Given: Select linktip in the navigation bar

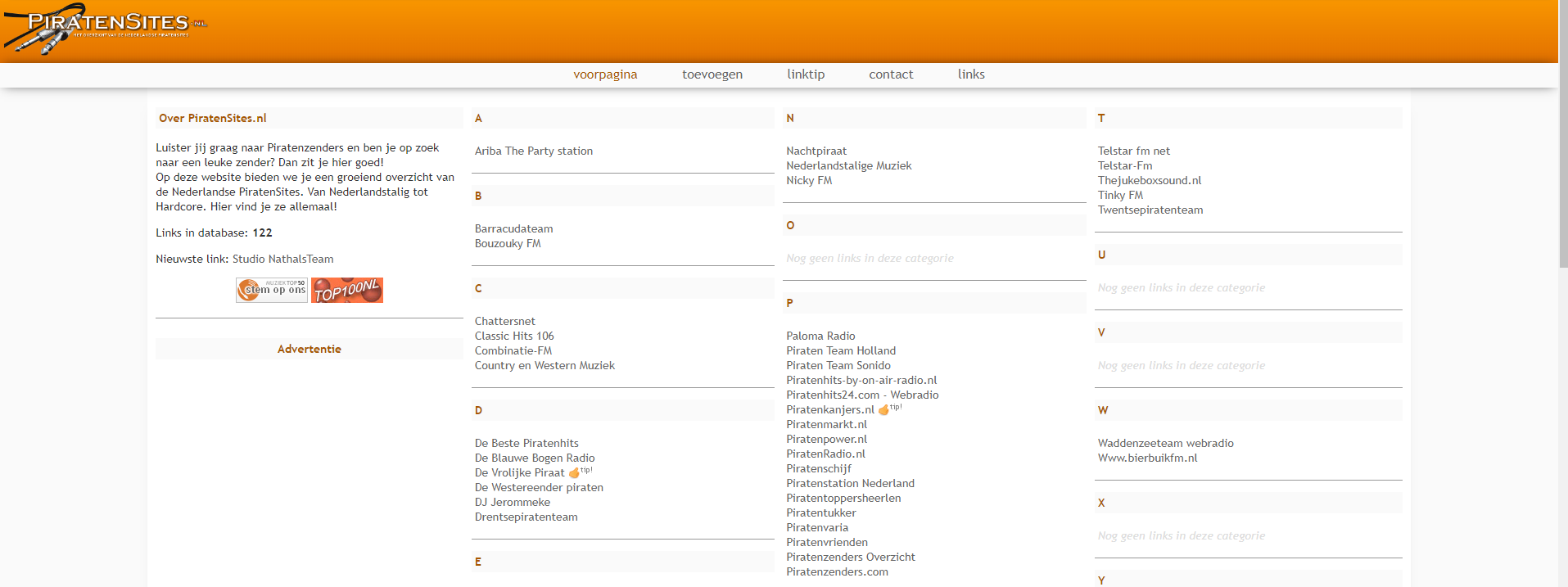Looking at the screenshot, I should click(806, 75).
